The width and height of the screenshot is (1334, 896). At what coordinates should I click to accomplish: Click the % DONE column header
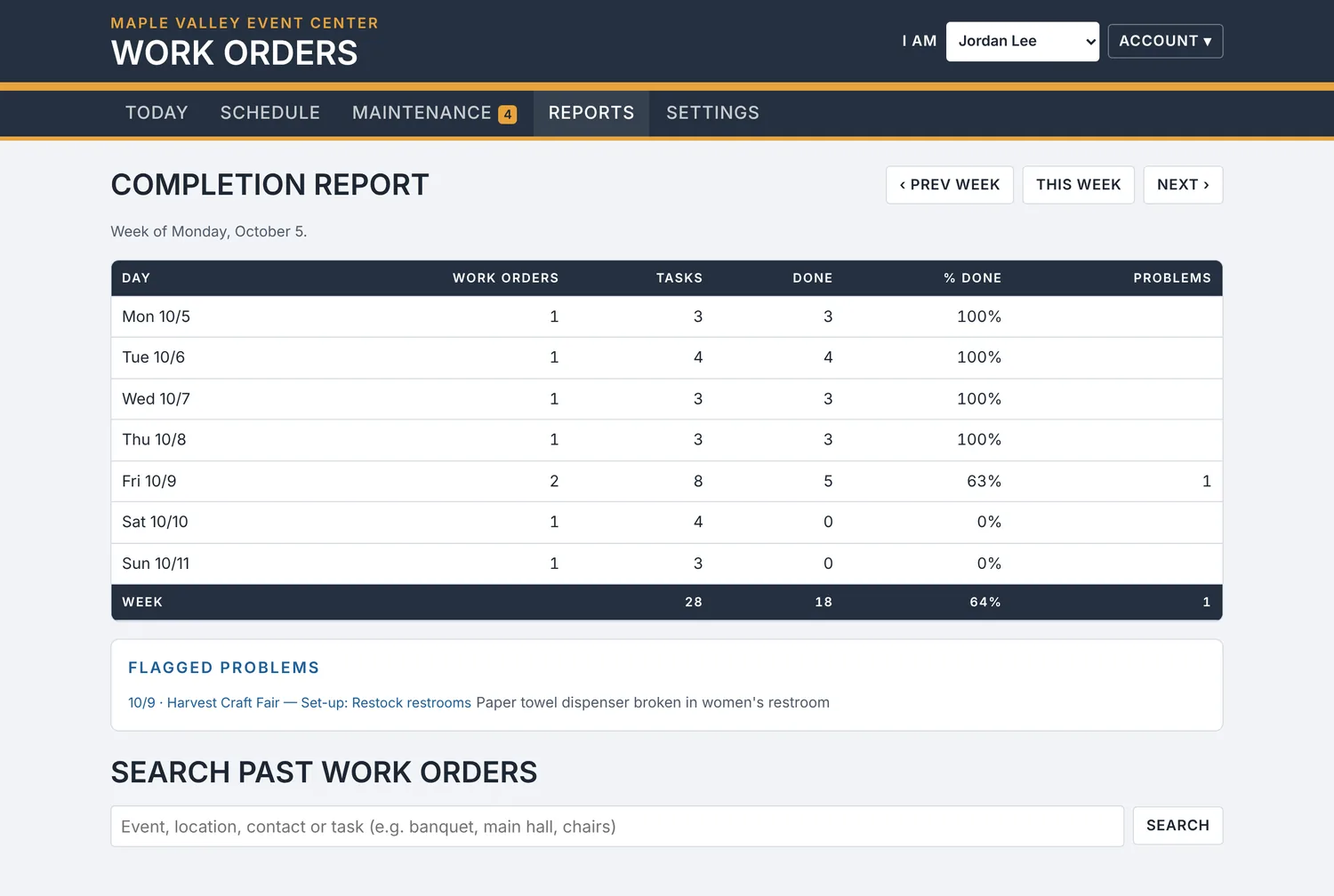973,278
